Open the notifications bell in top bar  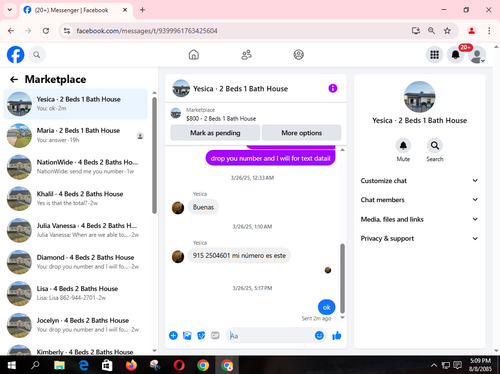pyautogui.click(x=455, y=55)
